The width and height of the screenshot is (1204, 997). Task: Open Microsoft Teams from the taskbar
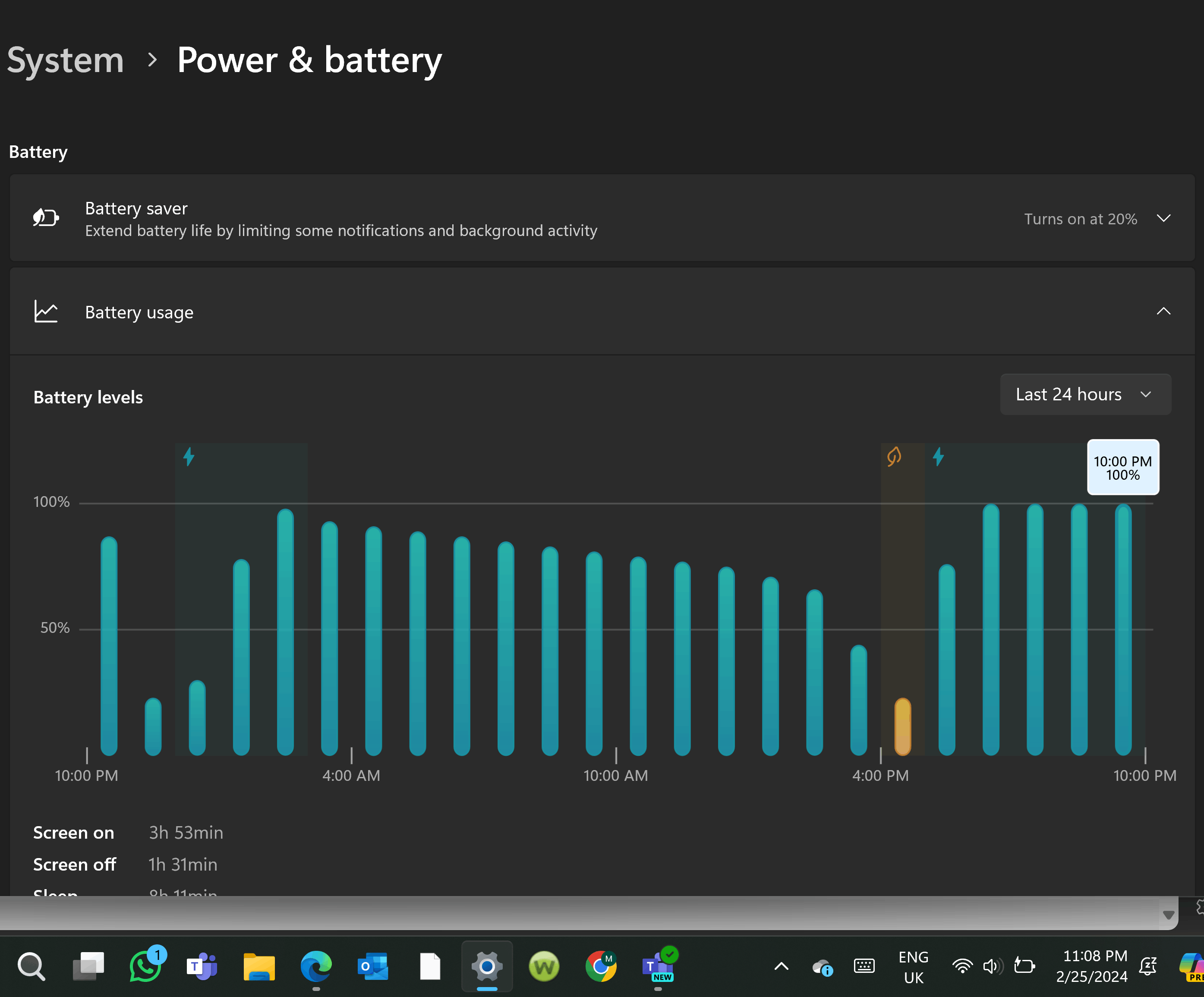tap(201, 967)
